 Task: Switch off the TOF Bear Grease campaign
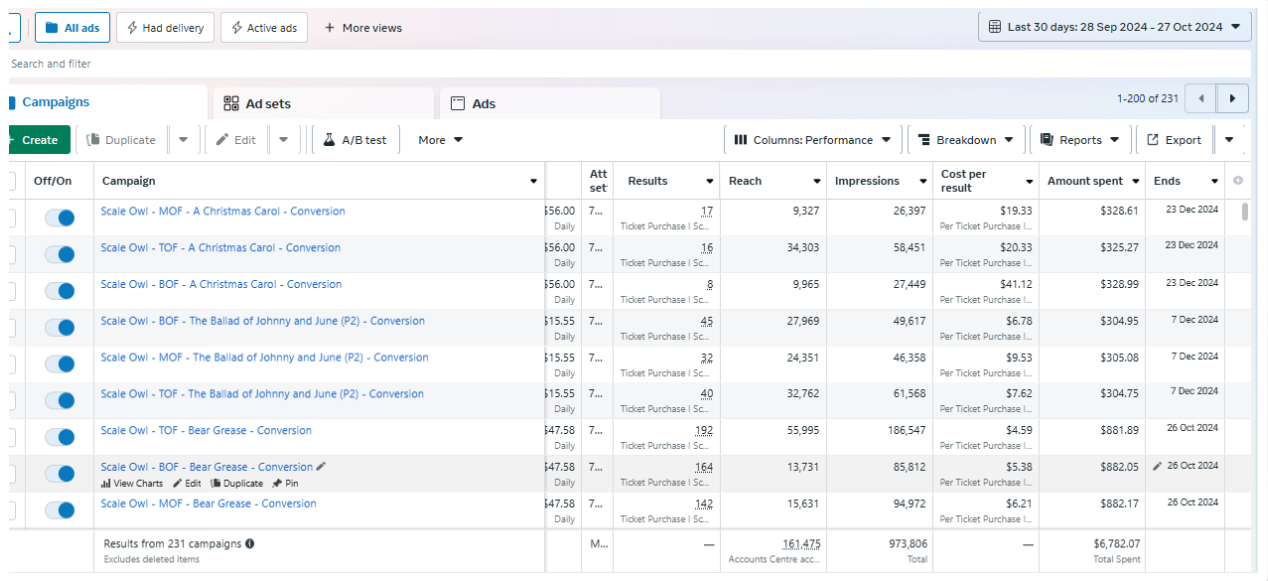point(60,437)
